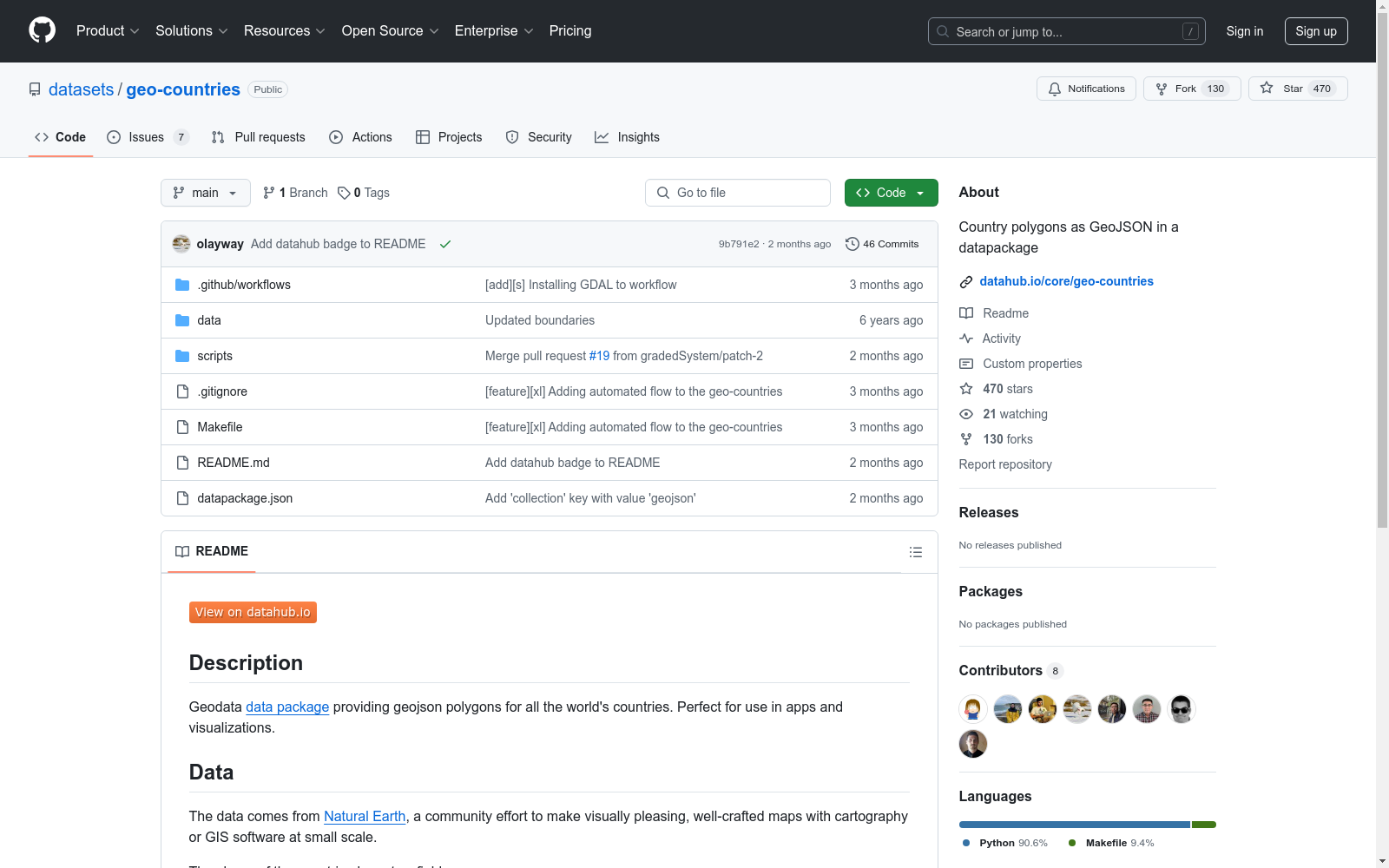
Task: Open the .github/workflows folder icon
Action: [x=182, y=285]
